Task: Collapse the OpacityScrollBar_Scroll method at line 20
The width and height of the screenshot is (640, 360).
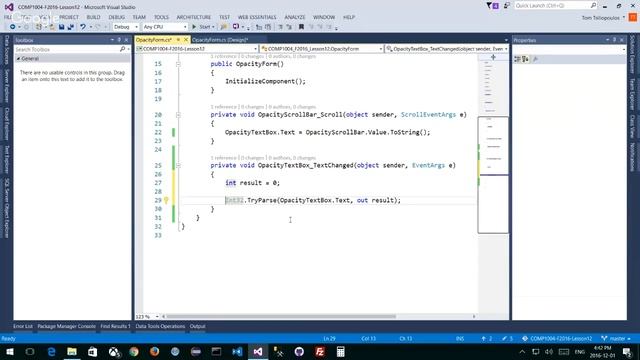Action: [178, 115]
